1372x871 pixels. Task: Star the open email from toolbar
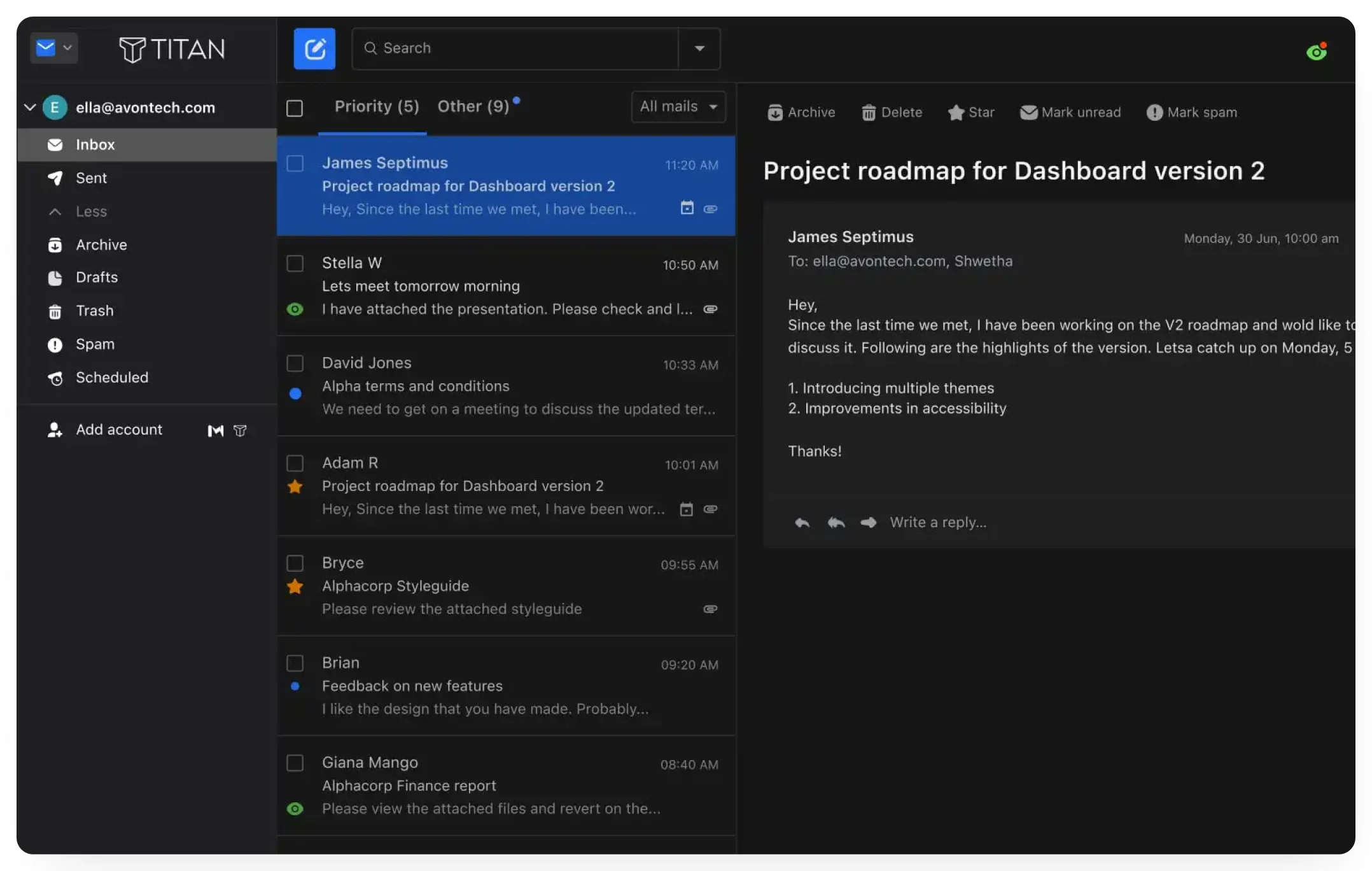(x=971, y=113)
